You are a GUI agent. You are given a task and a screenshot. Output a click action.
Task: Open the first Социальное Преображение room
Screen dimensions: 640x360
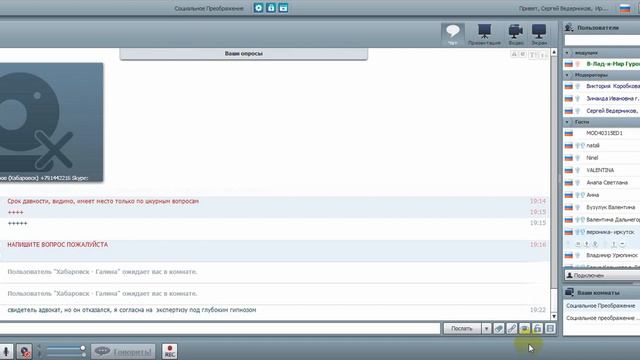click(x=600, y=306)
